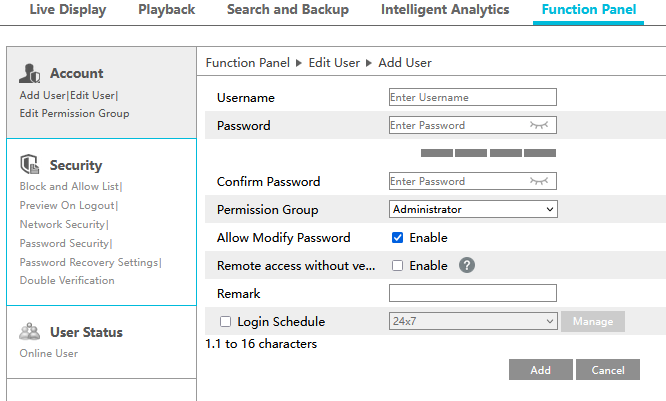Open the Permission Group dropdown
666x401 pixels.
(472, 210)
